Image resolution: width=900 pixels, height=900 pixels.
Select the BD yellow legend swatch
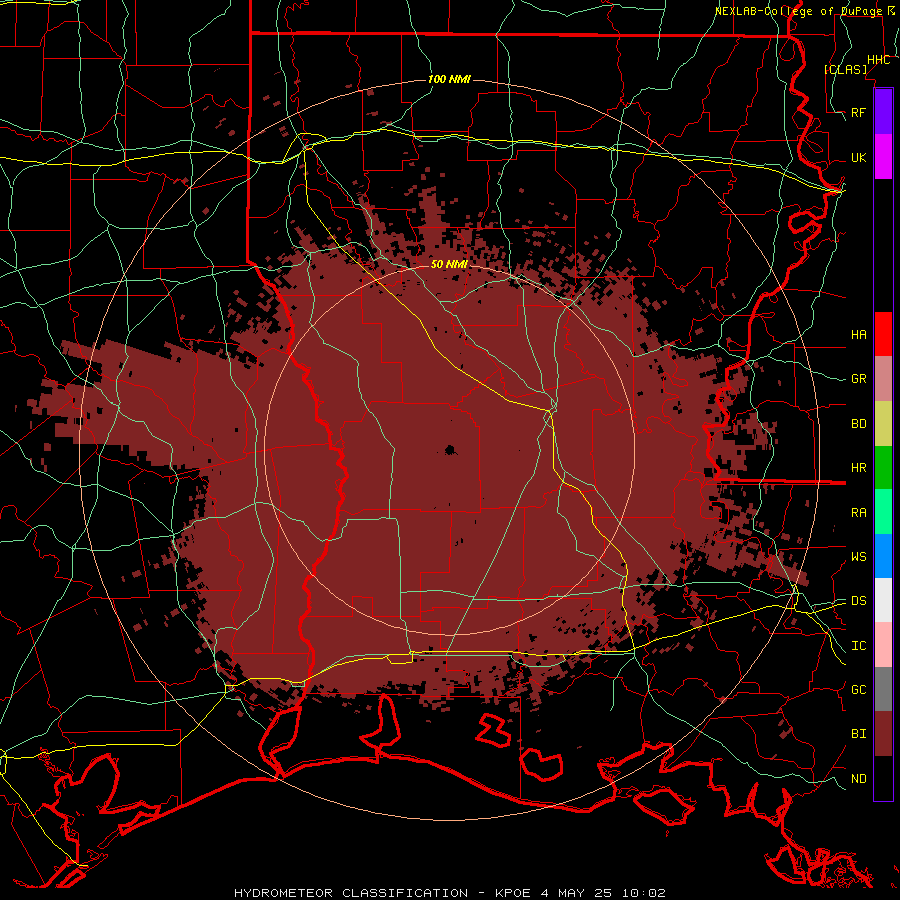[883, 424]
